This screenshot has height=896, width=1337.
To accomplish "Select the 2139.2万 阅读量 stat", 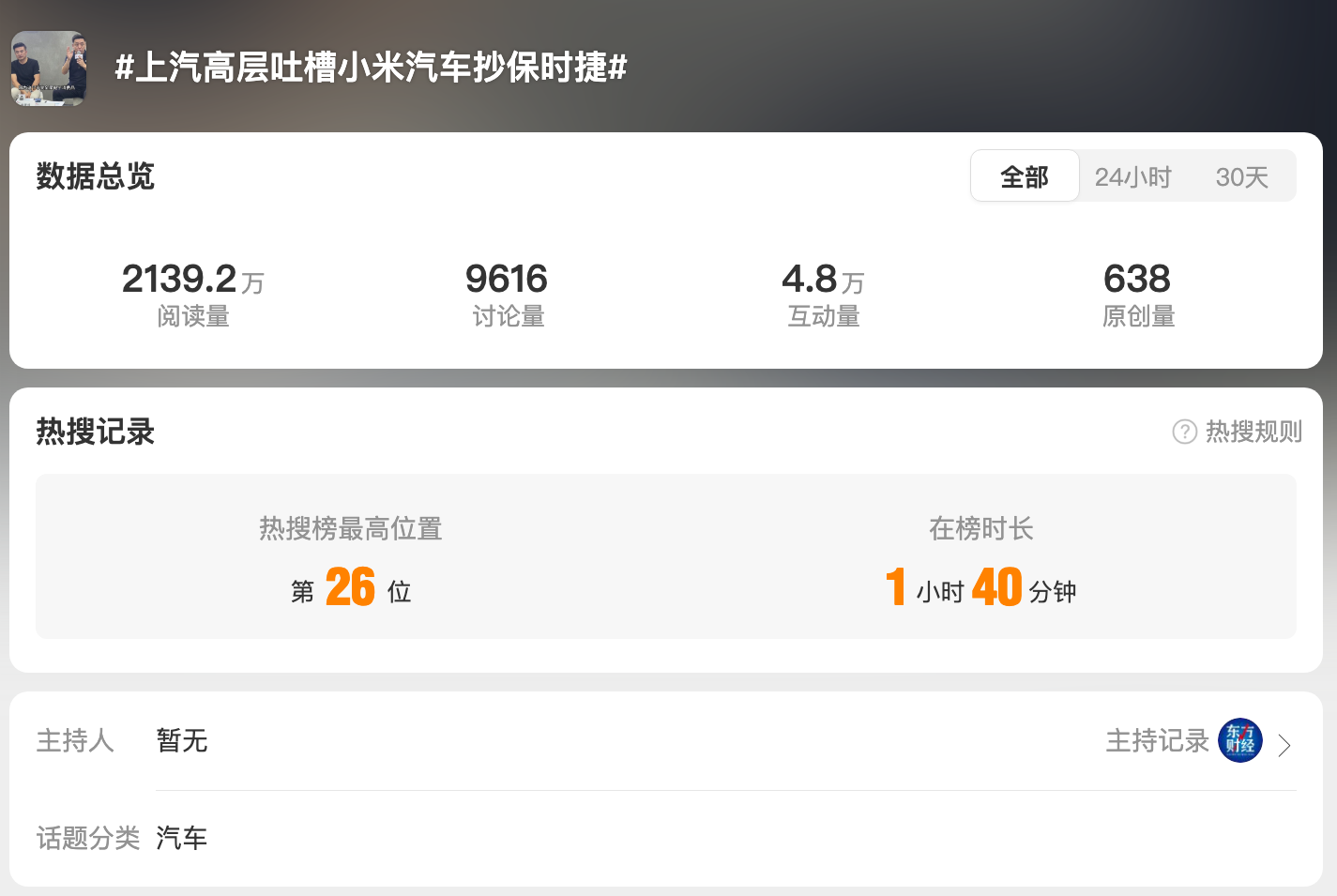I will click(193, 294).
